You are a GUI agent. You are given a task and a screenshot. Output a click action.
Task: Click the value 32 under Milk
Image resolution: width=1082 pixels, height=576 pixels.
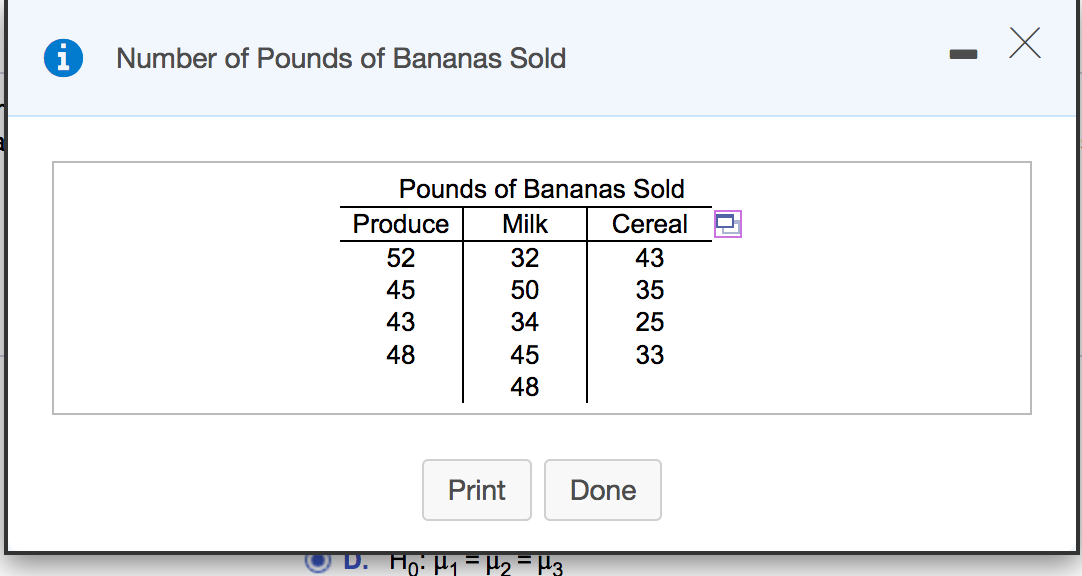pos(524,258)
